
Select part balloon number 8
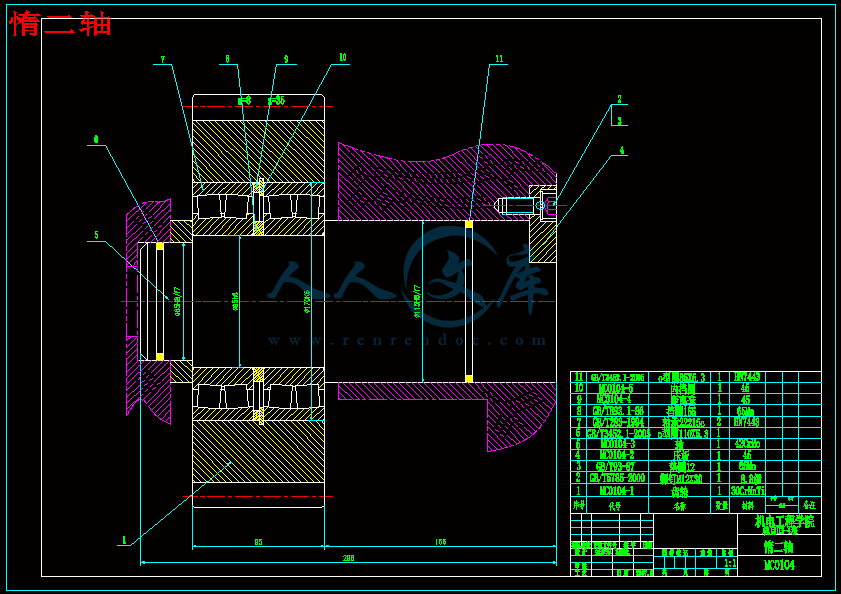pyautogui.click(x=227, y=59)
